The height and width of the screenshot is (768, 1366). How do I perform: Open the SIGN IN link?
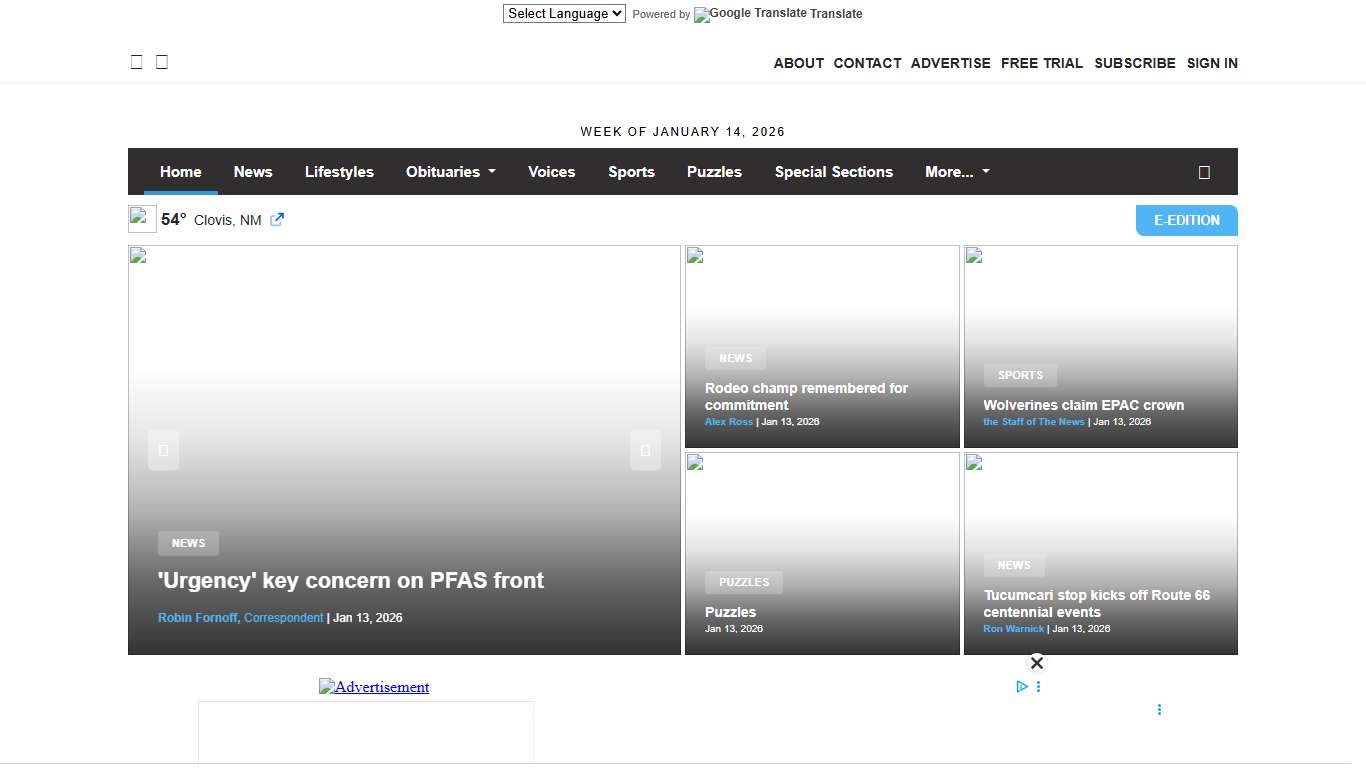(1212, 63)
